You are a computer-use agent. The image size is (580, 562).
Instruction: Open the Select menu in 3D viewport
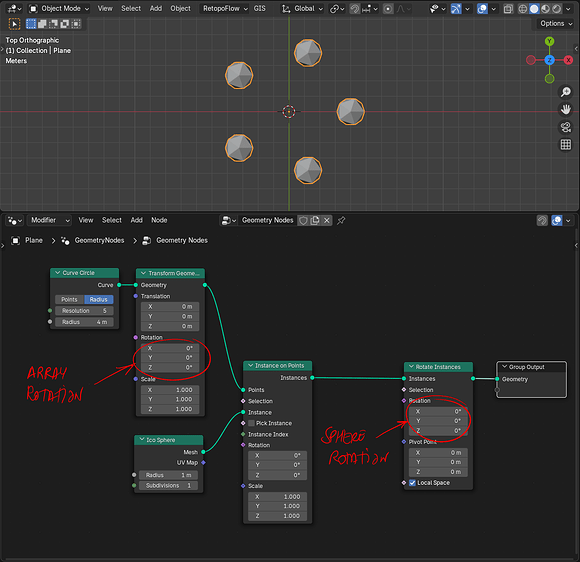pyautogui.click(x=131, y=9)
